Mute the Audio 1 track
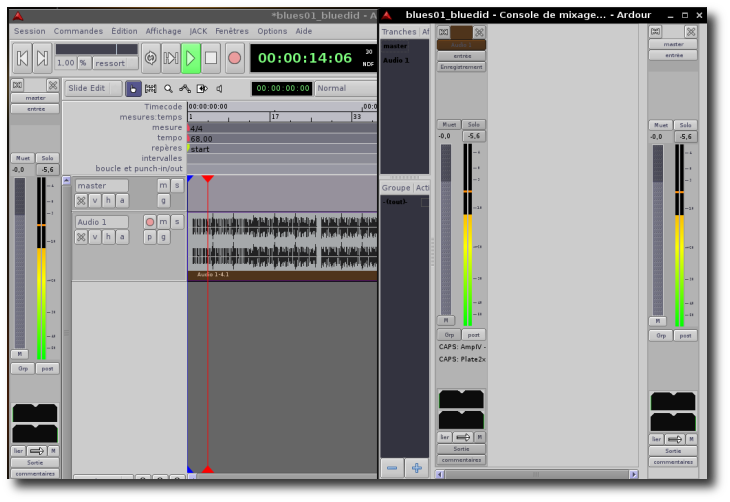The image size is (730, 502). [x=163, y=221]
